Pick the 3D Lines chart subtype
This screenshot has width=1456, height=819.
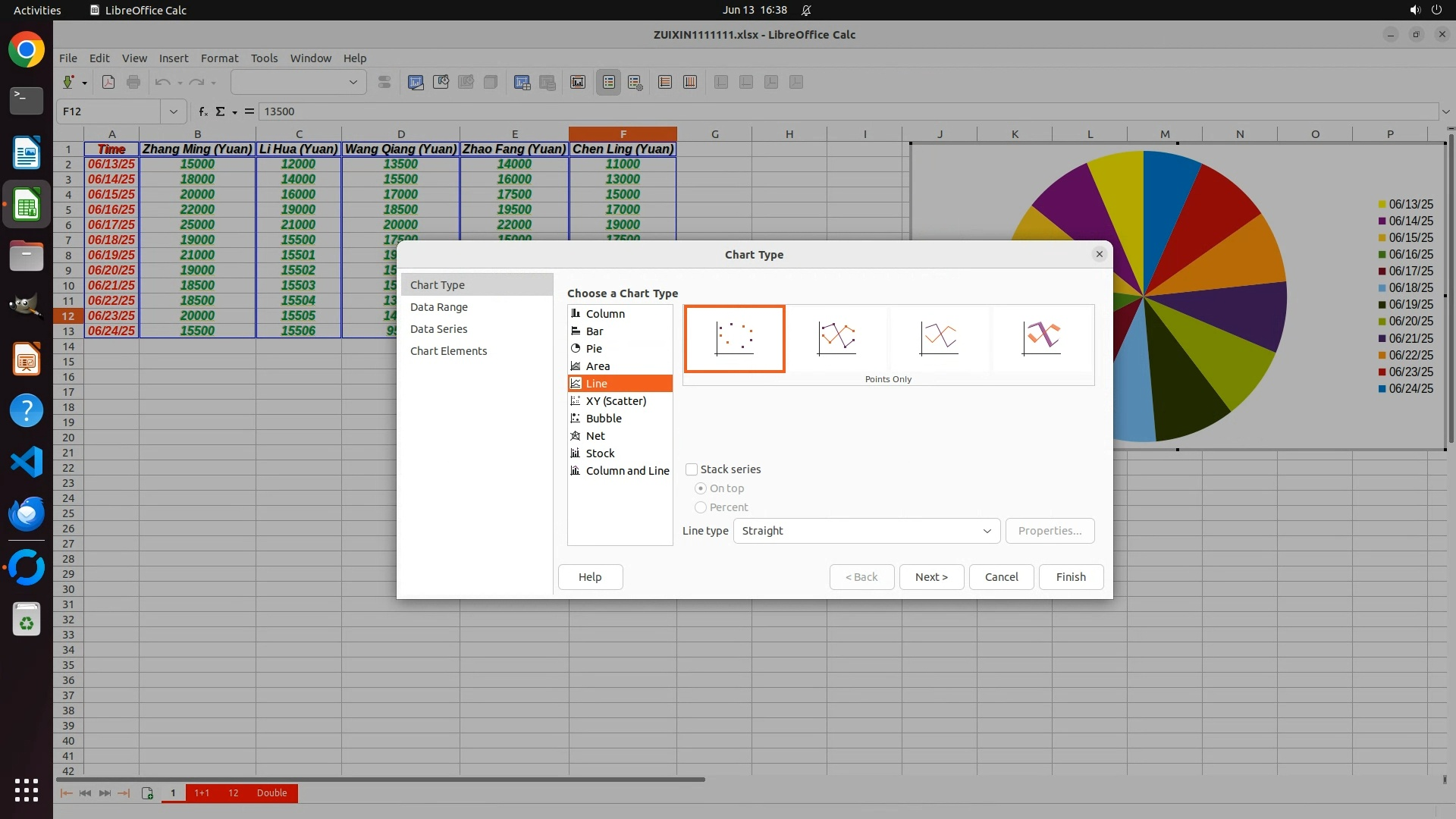pos(1041,338)
